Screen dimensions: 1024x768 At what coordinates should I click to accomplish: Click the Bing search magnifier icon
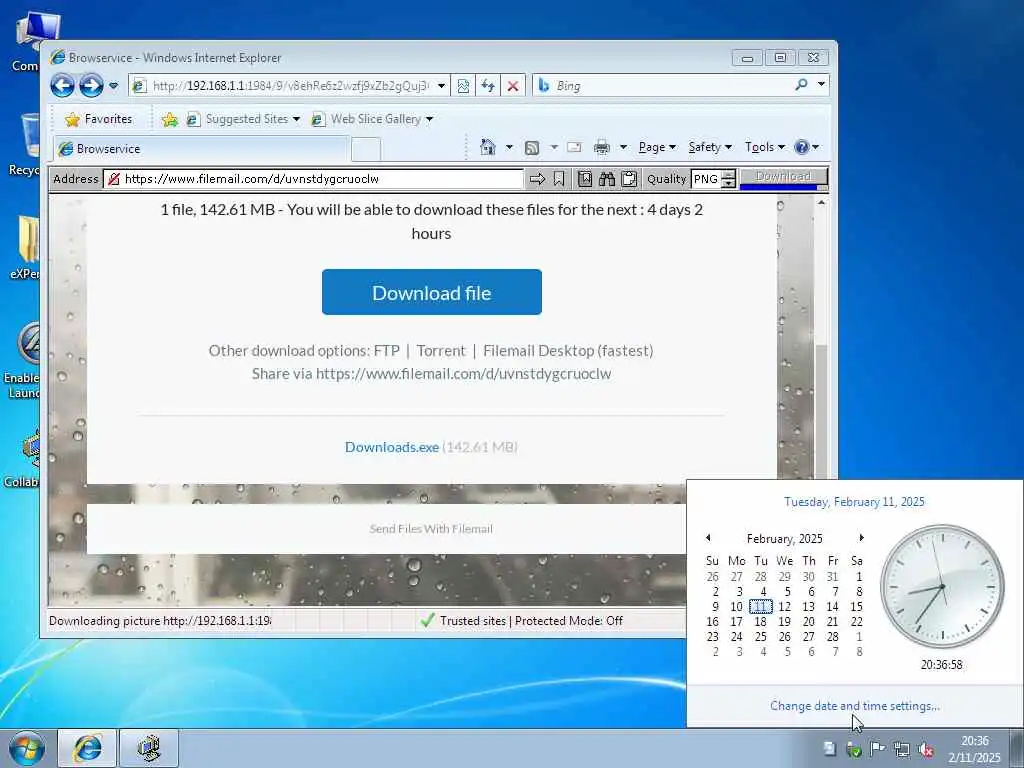click(x=801, y=85)
